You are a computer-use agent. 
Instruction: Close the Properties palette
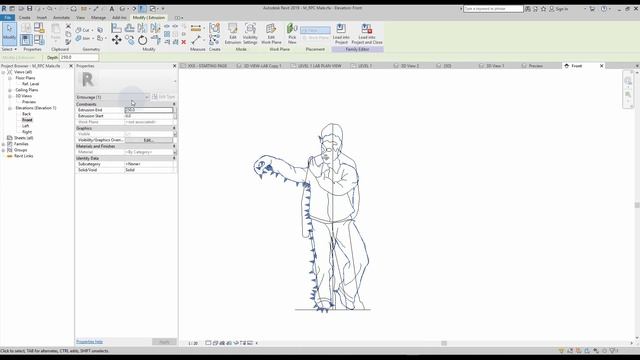point(174,66)
